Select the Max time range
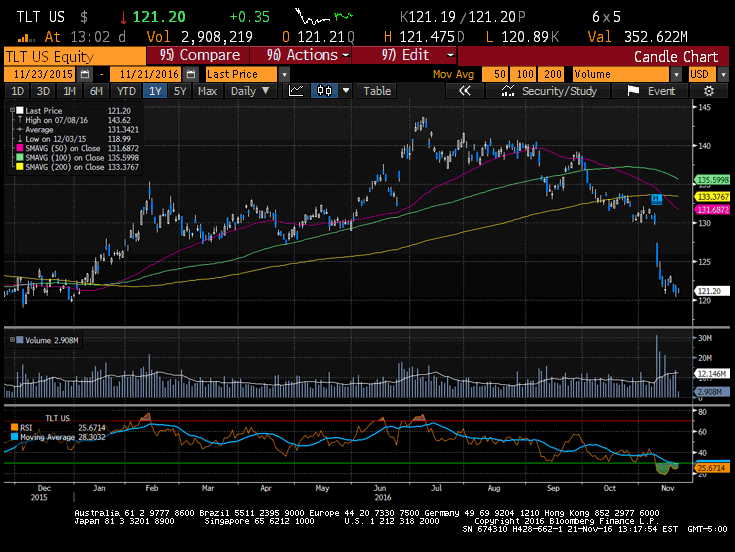 pos(208,90)
